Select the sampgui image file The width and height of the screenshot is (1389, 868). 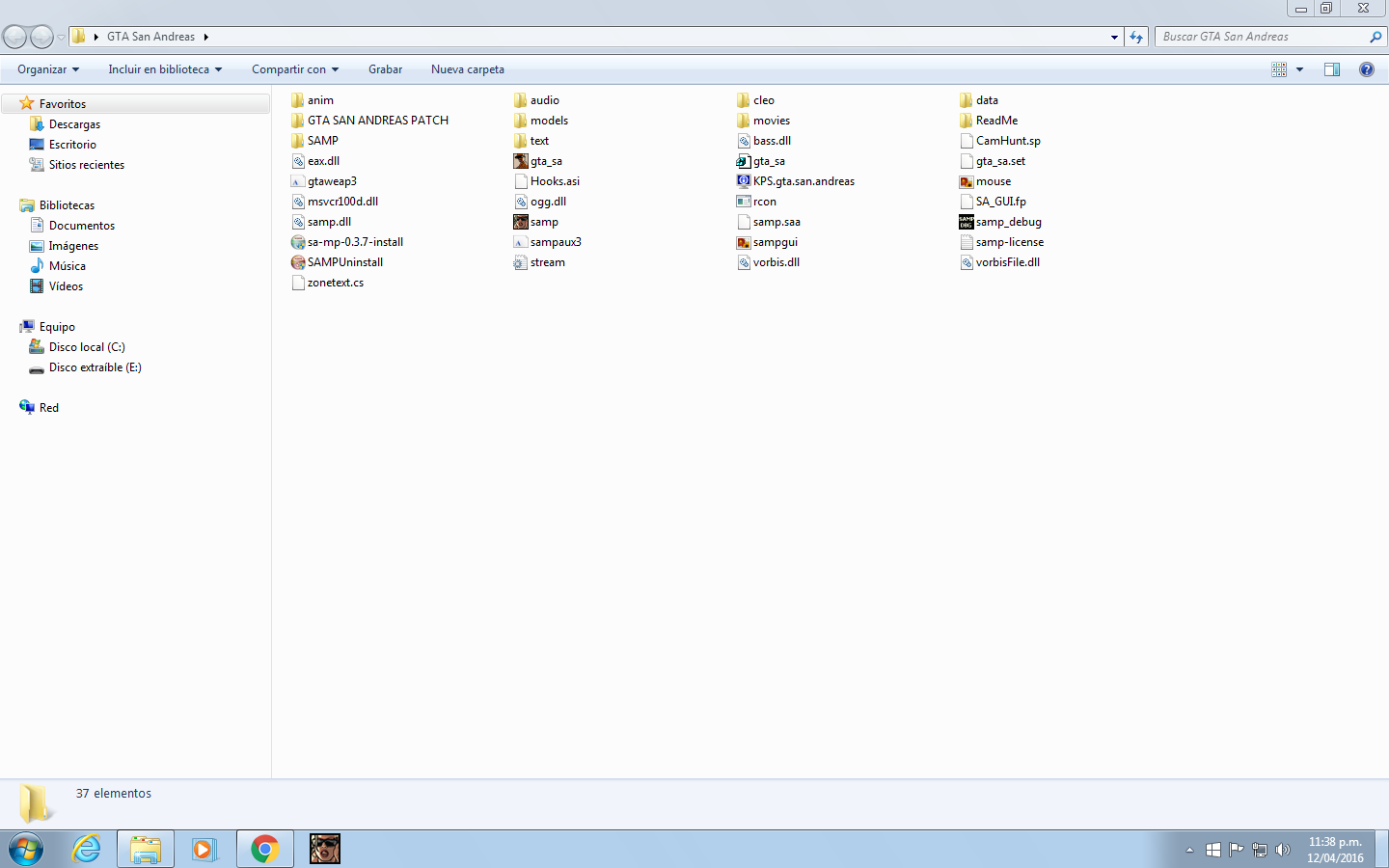(x=767, y=242)
